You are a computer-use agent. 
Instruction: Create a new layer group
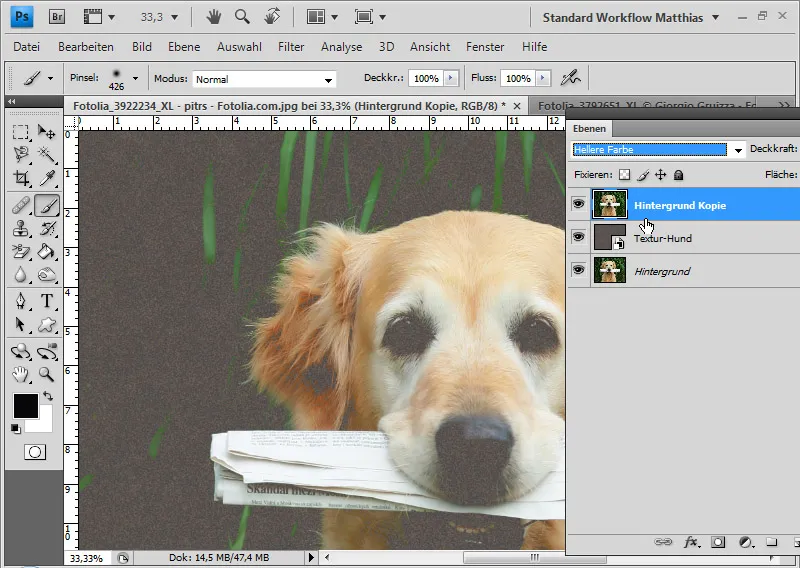pos(771,541)
